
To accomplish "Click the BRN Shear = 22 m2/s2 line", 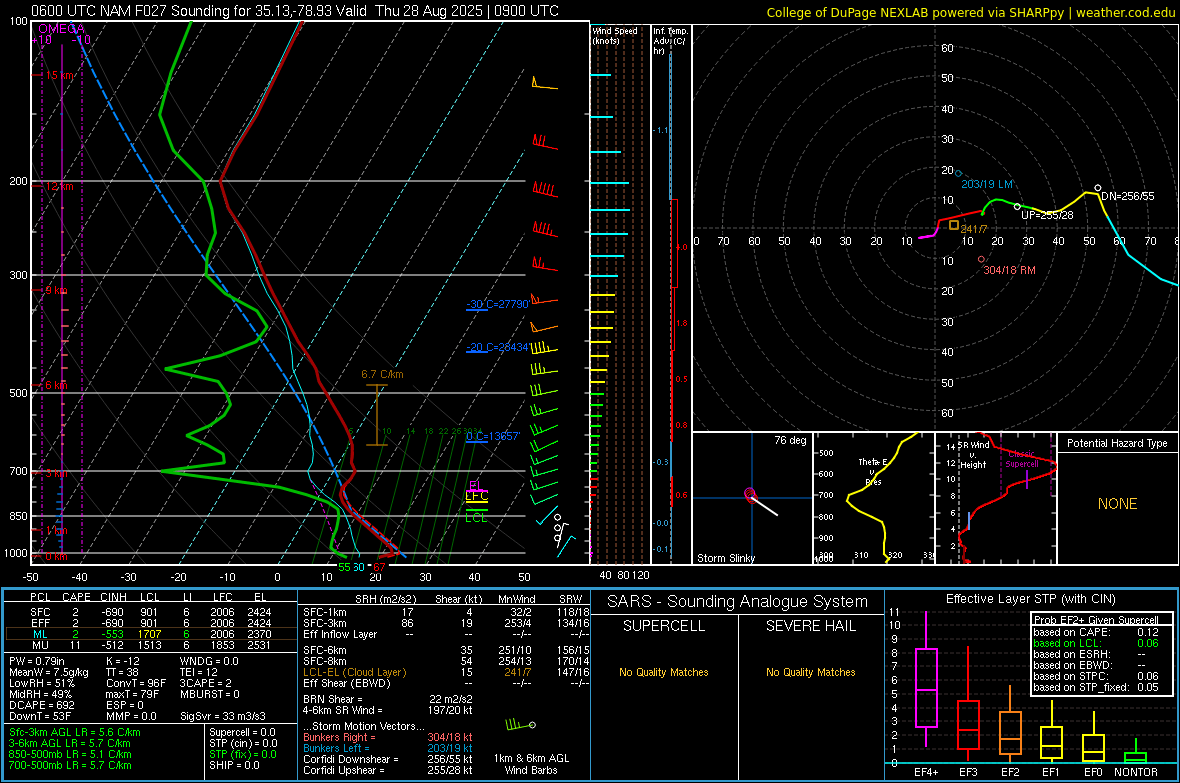I will click(388, 699).
